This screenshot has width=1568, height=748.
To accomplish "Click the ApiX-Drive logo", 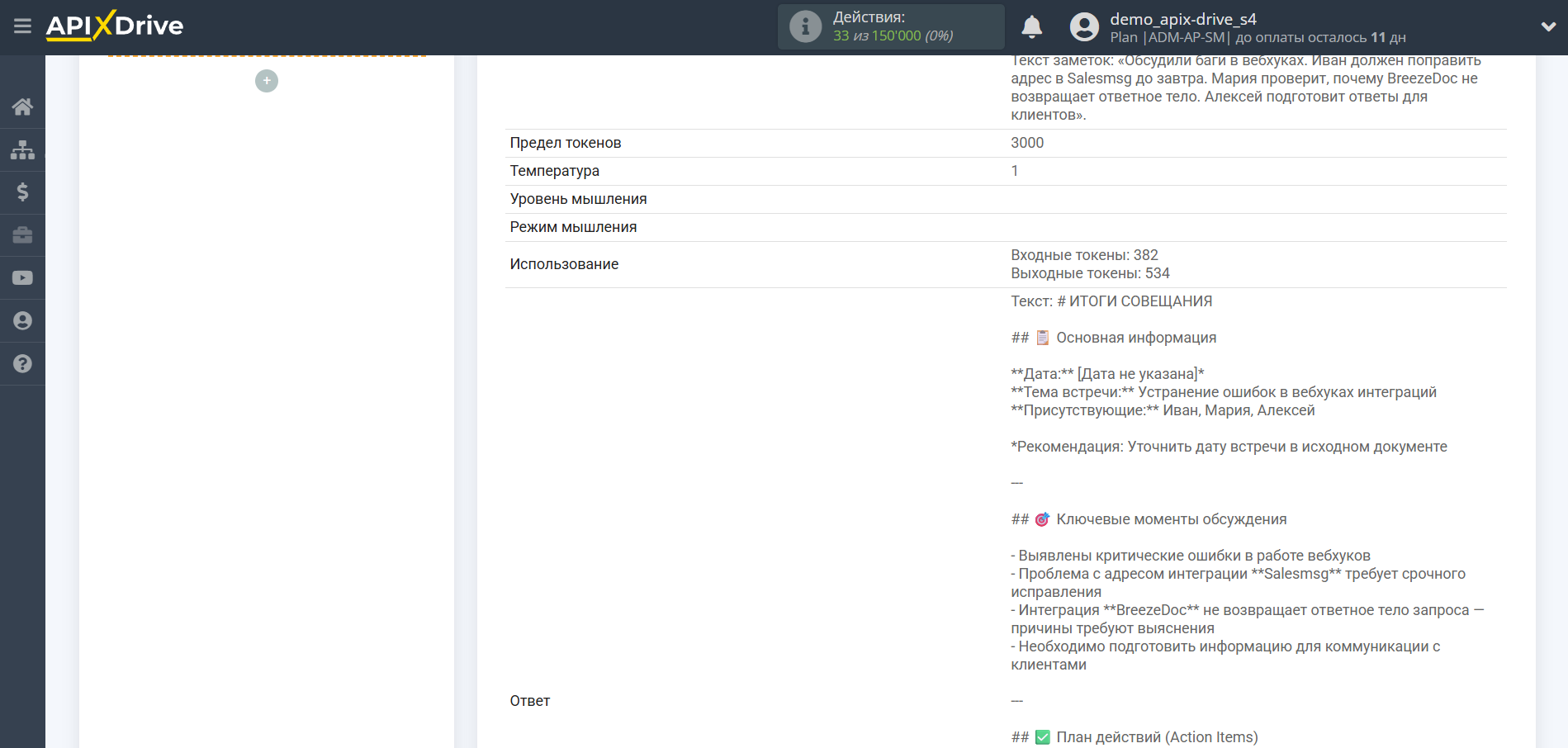I will pyautogui.click(x=115, y=26).
